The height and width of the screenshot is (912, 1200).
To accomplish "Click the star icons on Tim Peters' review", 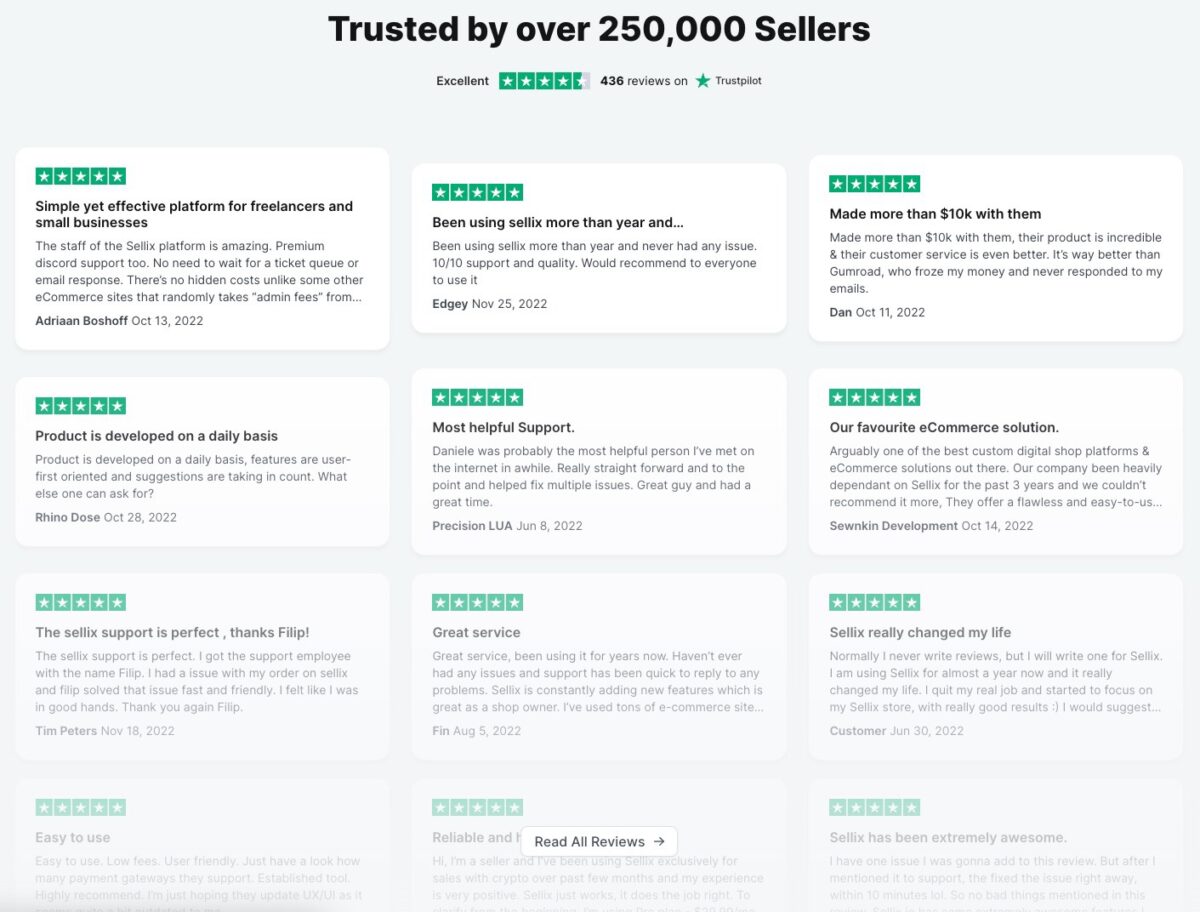I will (x=80, y=602).
